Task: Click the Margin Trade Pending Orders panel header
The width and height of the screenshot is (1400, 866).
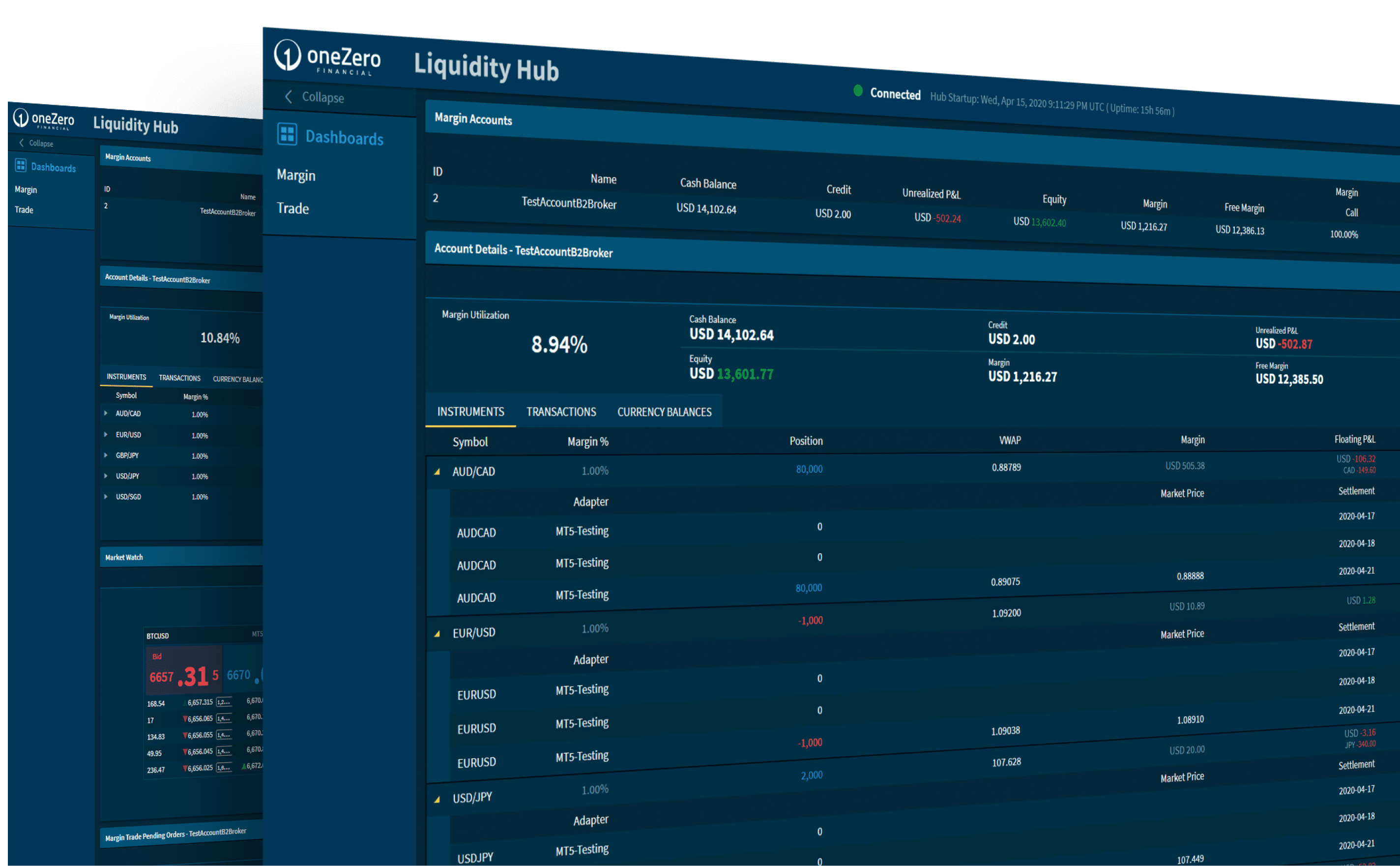Action: (x=181, y=835)
